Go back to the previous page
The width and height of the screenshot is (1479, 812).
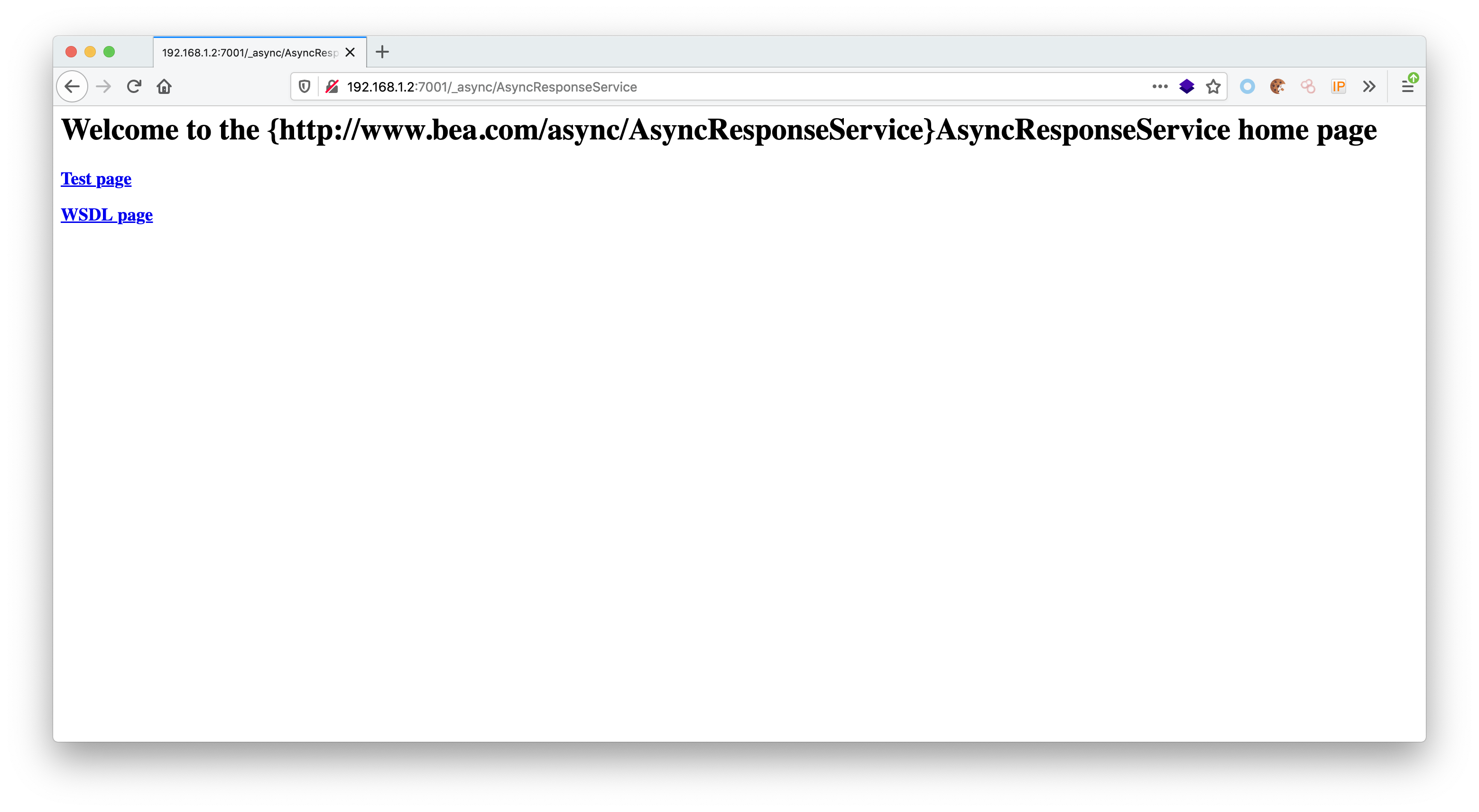coord(72,87)
